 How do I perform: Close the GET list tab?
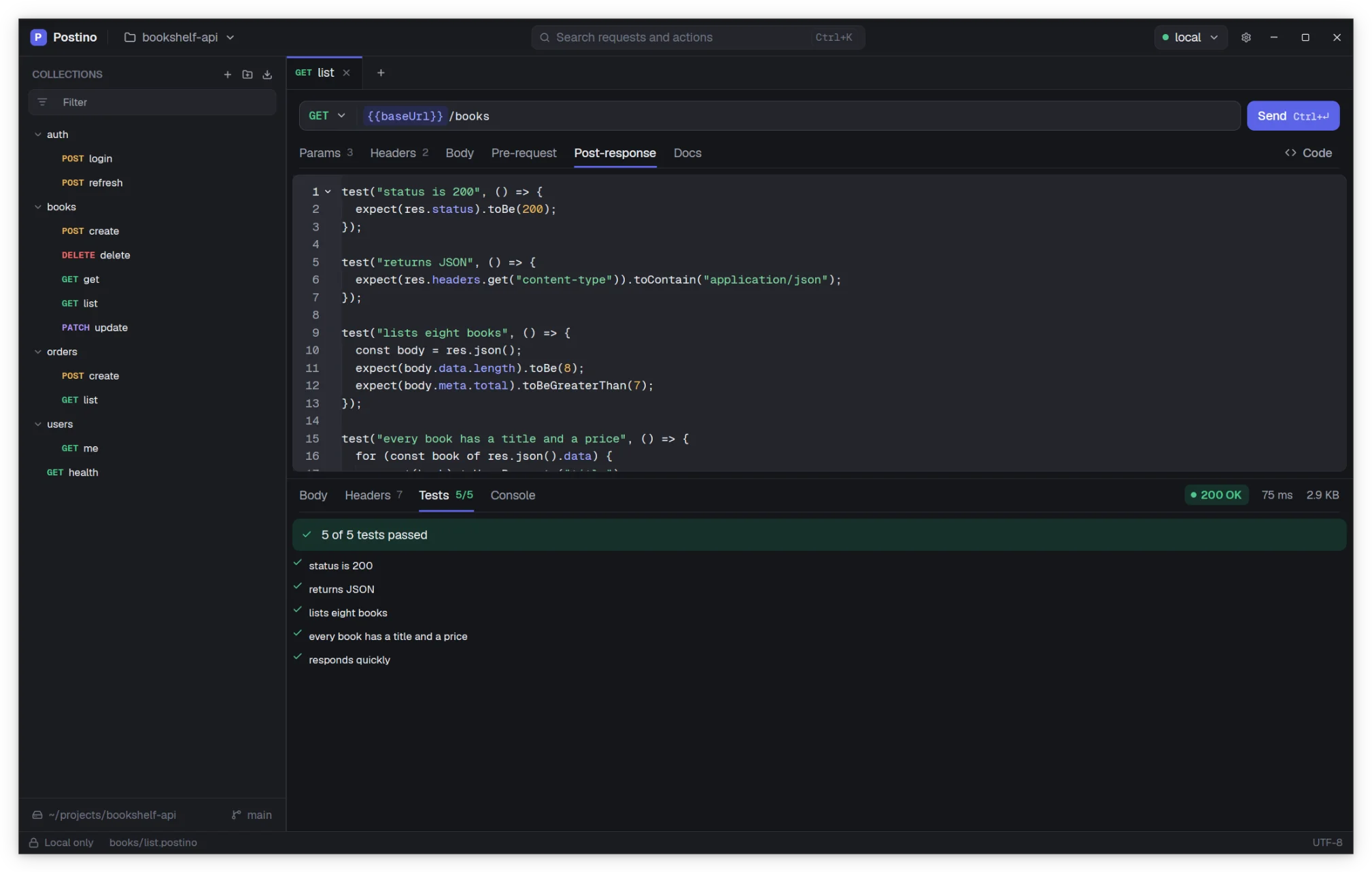point(346,73)
